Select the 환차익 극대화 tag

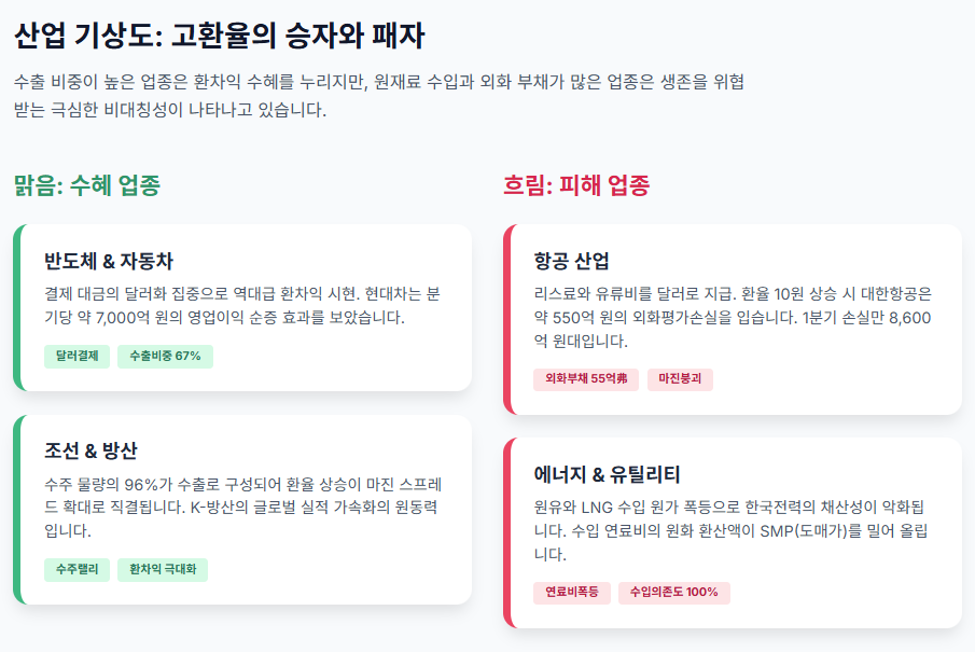162,569
